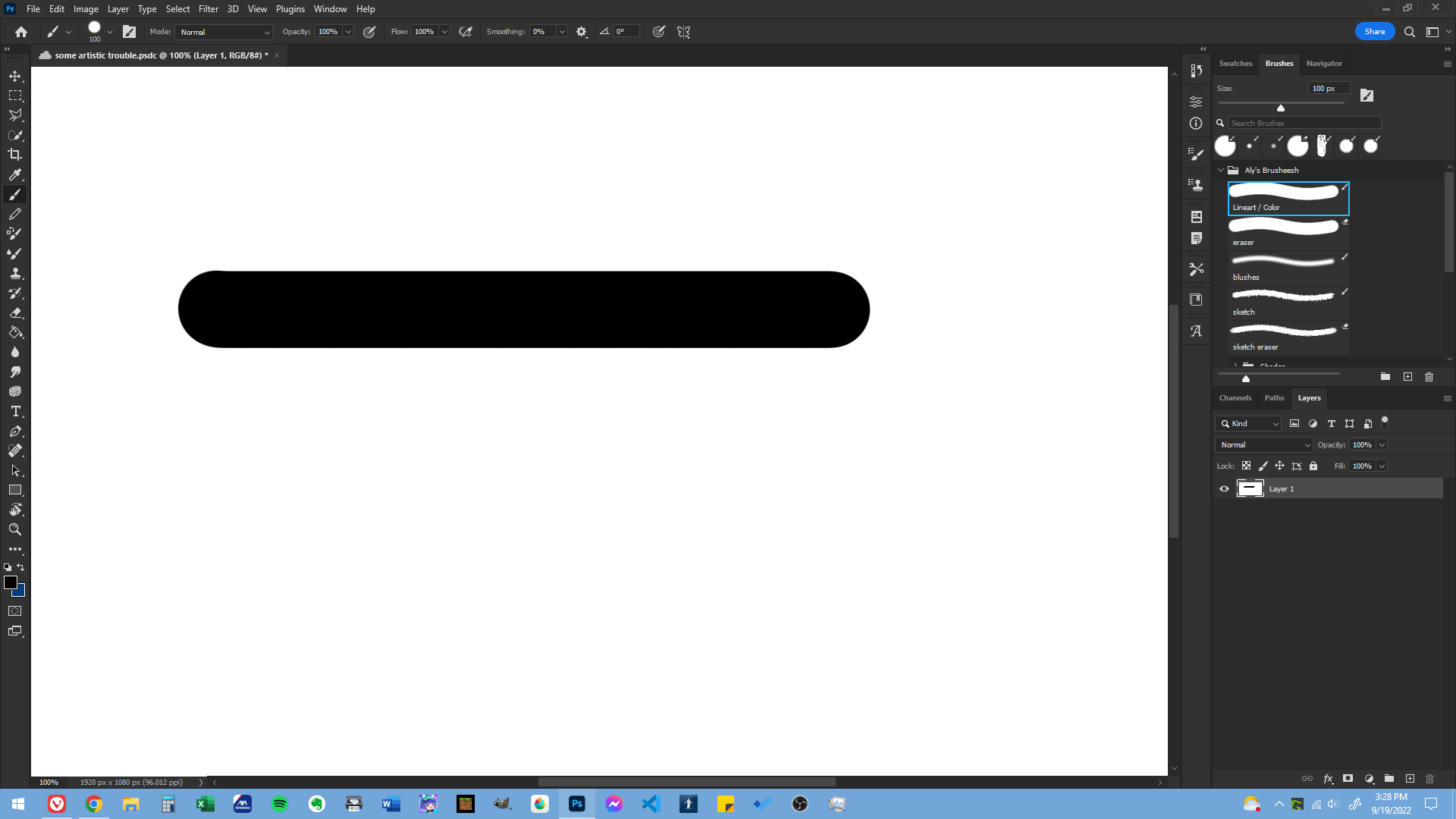Screen dimensions: 1456x819
Task: Open Spotify from the taskbar
Action: [280, 803]
